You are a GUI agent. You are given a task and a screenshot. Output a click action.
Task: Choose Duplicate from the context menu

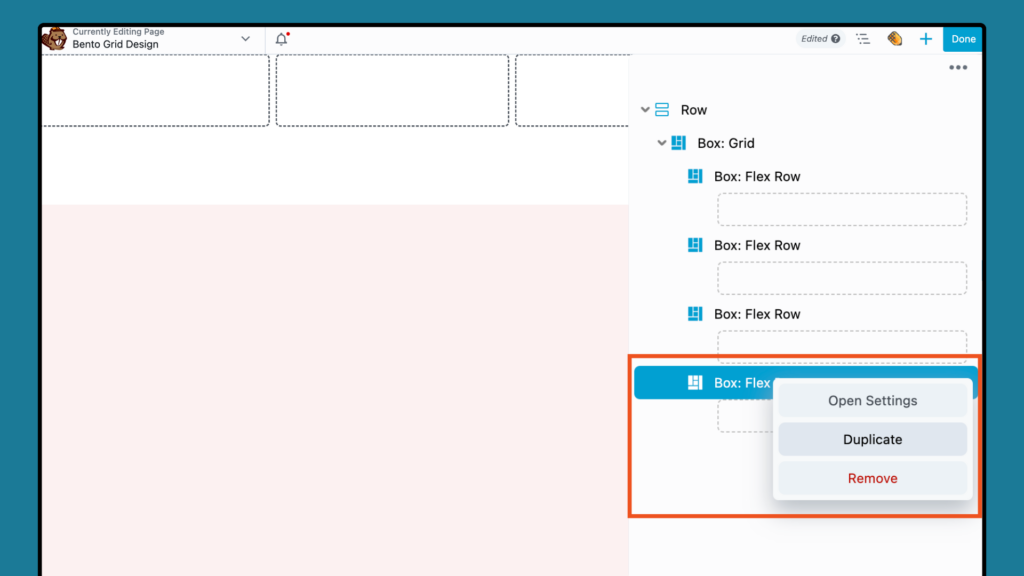coord(872,439)
